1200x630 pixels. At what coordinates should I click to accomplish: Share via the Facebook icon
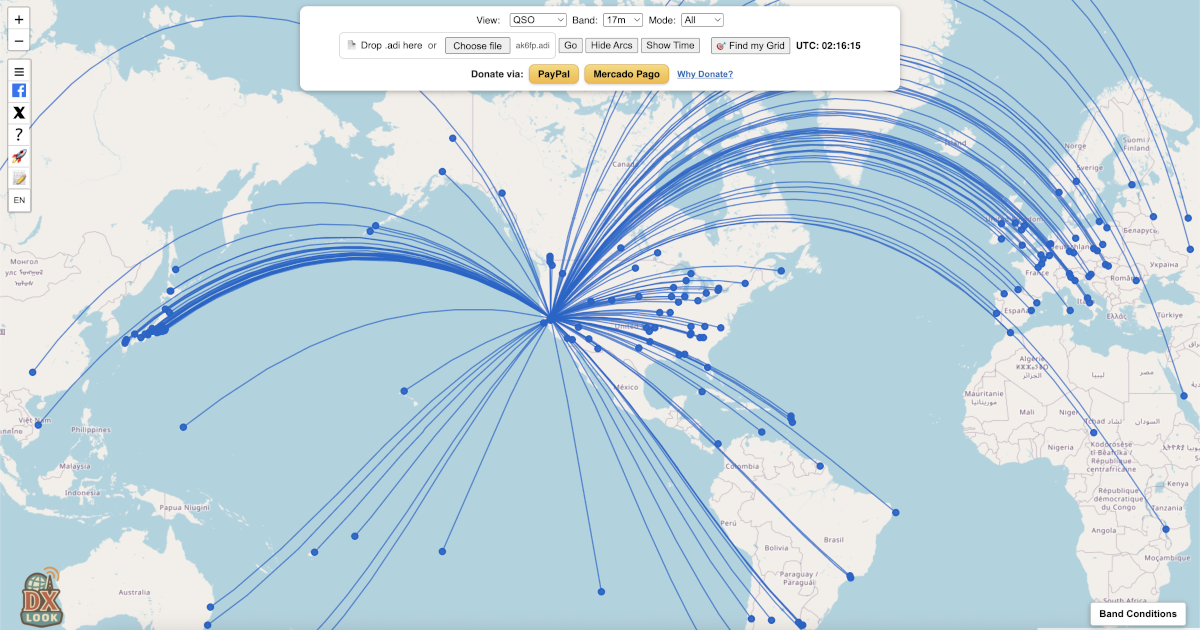tap(19, 90)
